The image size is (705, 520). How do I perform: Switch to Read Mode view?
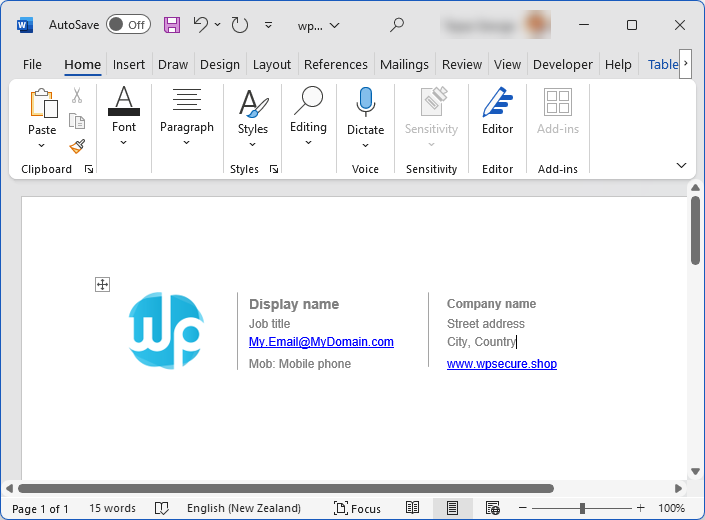[412, 508]
